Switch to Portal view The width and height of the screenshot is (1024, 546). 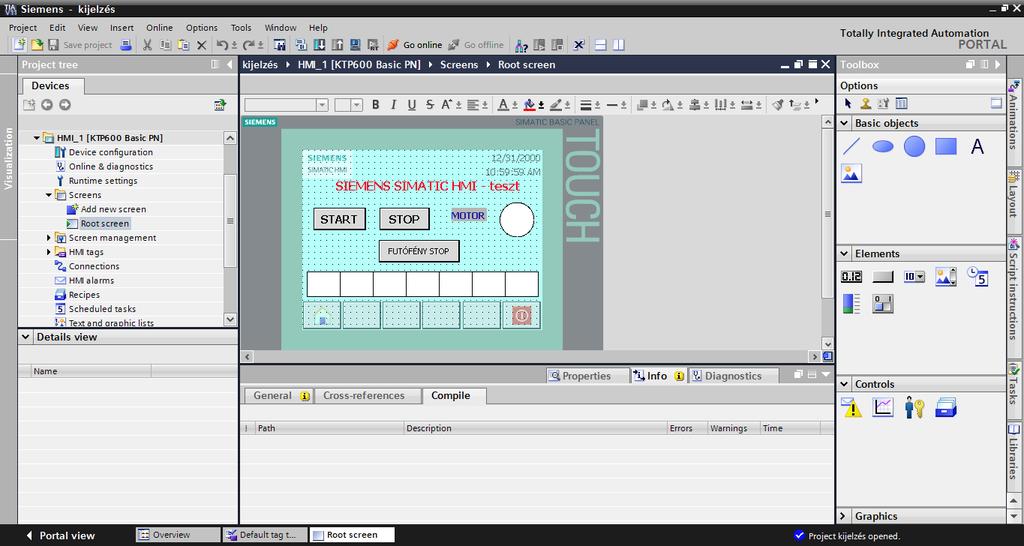click(x=60, y=536)
